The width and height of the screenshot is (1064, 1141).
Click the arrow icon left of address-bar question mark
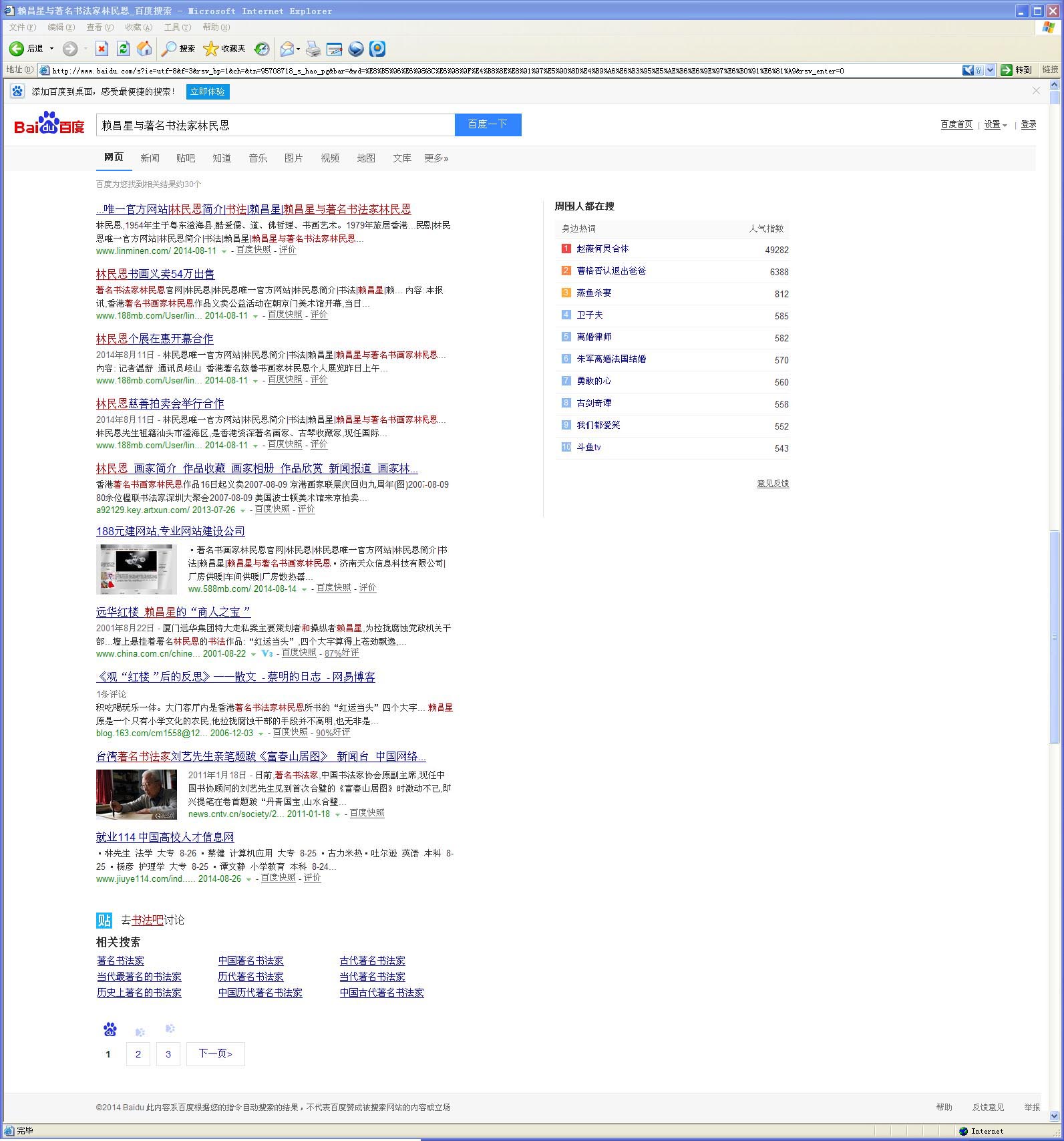coord(968,70)
